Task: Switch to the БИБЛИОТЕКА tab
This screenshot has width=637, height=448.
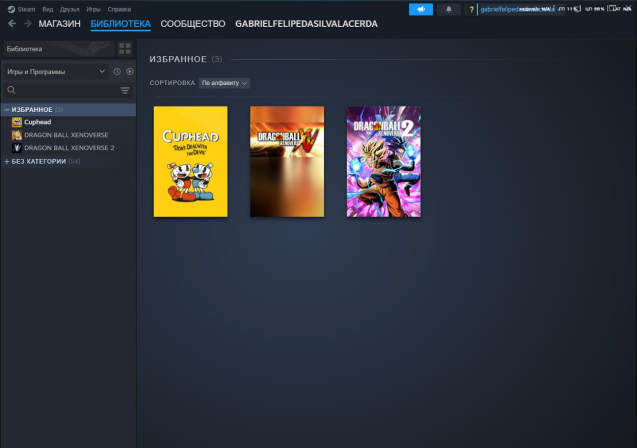Action: coord(121,24)
